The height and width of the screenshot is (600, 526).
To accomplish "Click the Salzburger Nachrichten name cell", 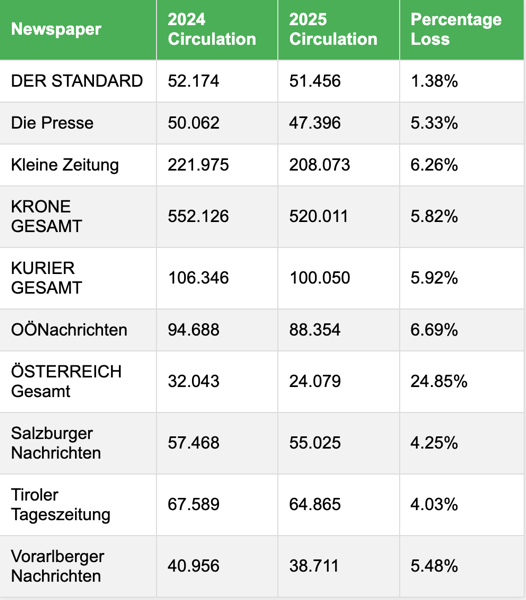I will (x=78, y=443).
